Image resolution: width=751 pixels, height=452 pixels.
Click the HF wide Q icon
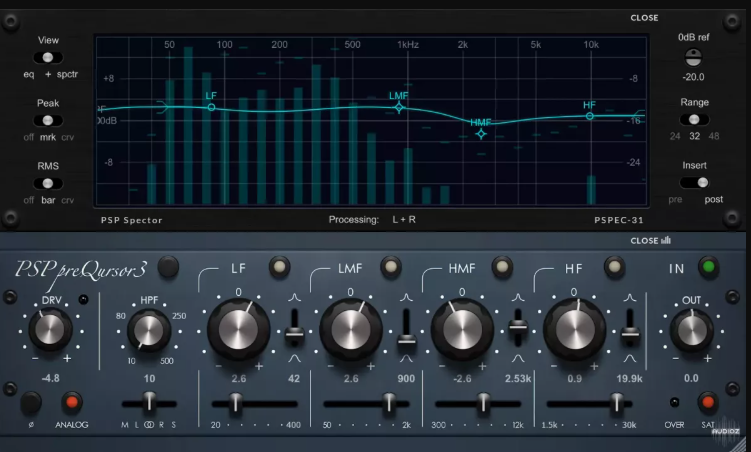coord(630,358)
